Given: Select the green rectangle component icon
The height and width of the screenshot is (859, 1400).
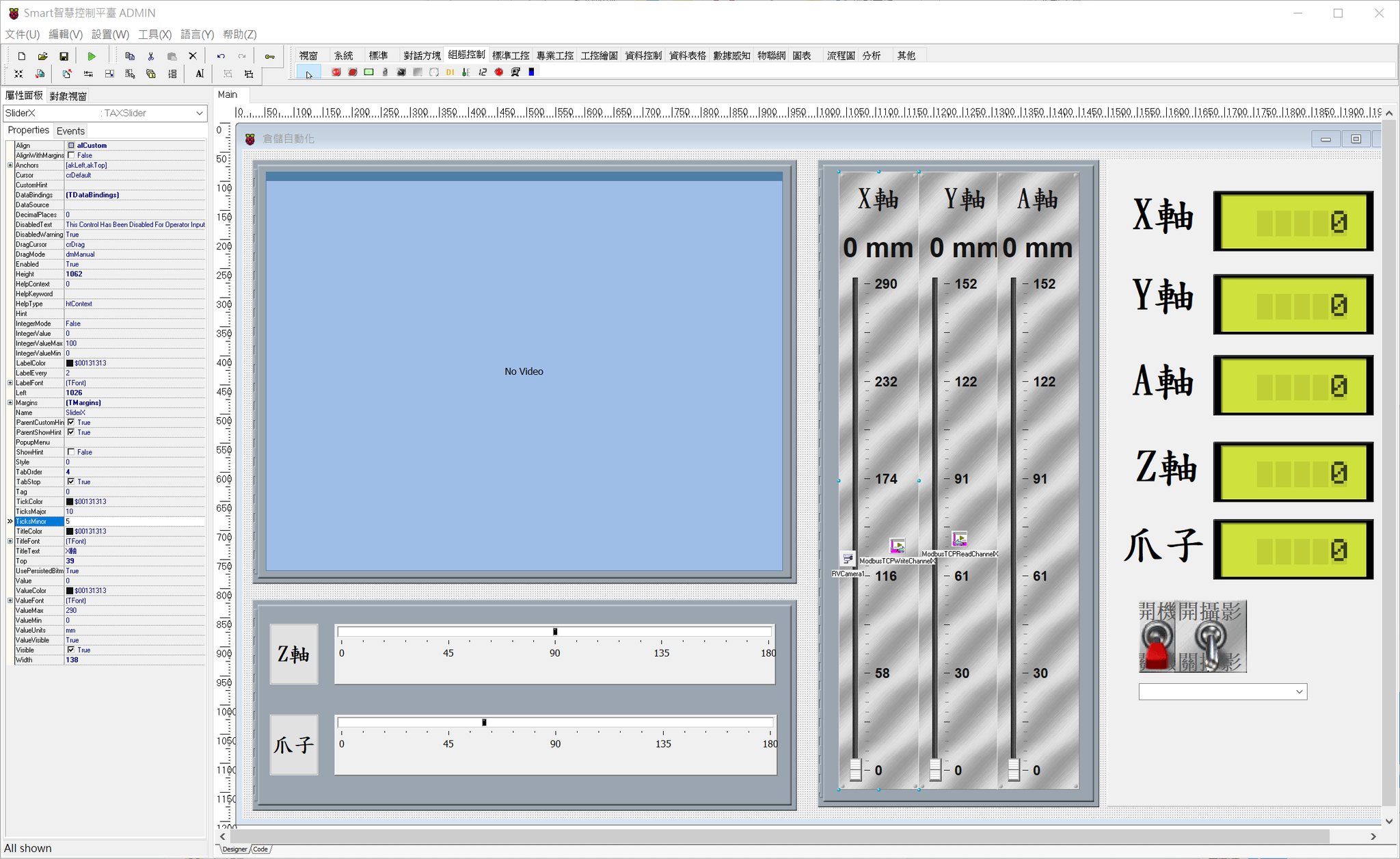Looking at the screenshot, I should (369, 72).
